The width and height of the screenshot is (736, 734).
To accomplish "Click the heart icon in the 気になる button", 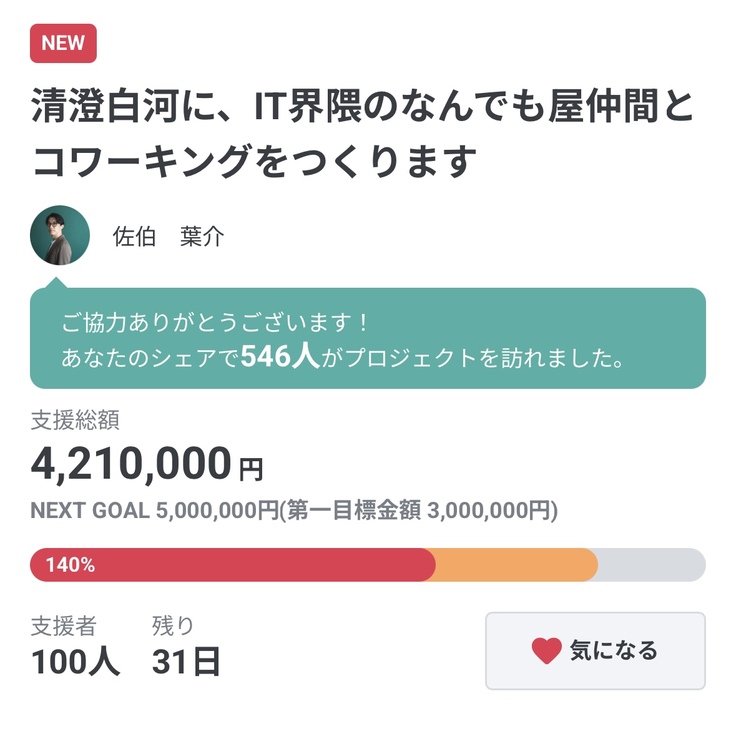I will click(546, 651).
